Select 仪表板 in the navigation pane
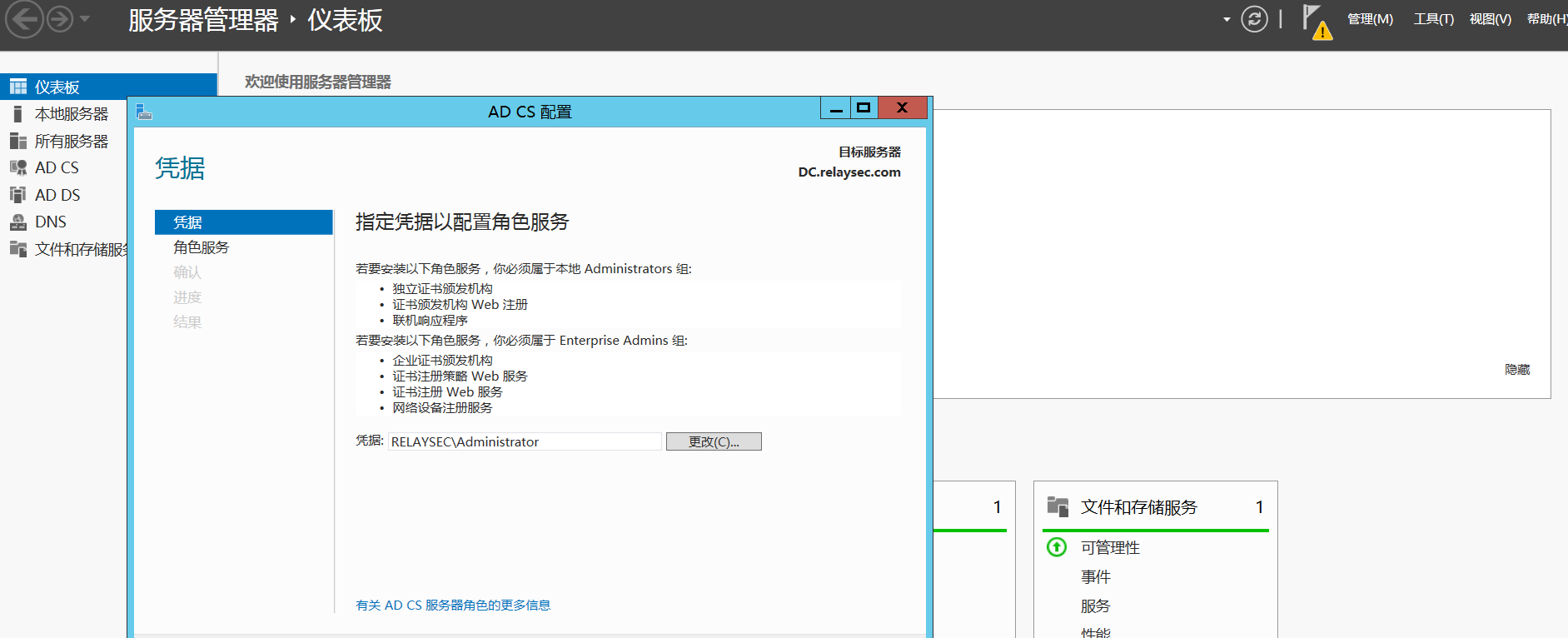The width and height of the screenshot is (1568, 638). click(108, 87)
